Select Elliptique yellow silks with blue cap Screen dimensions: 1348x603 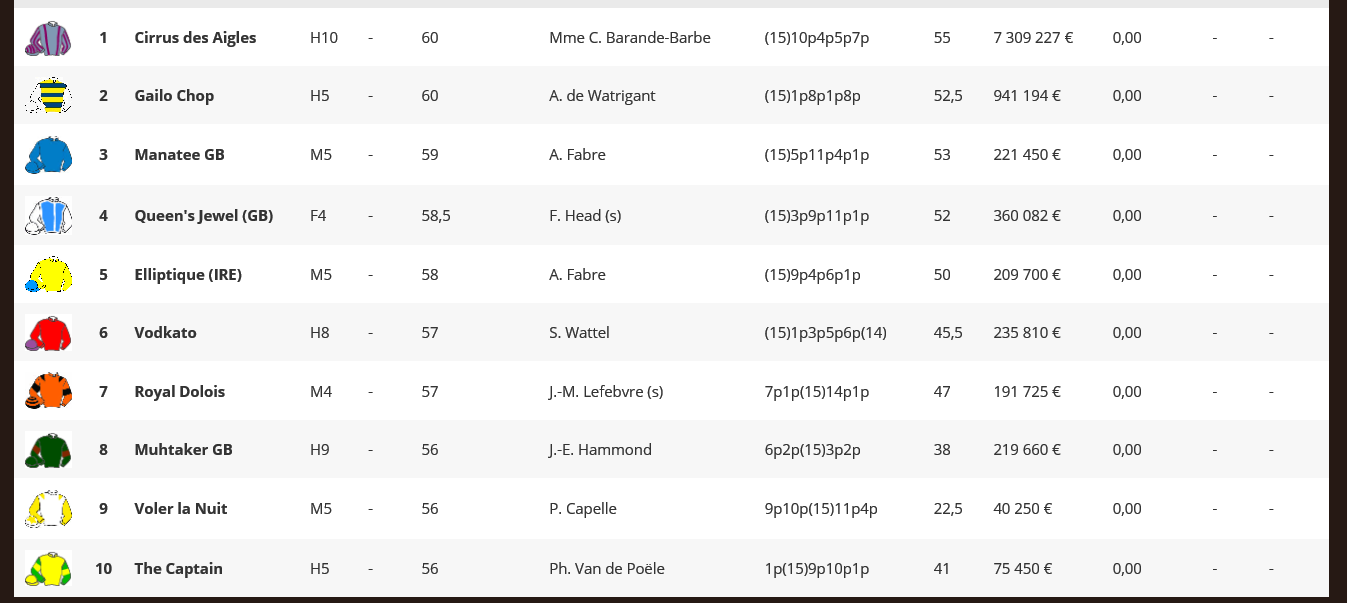[x=48, y=274]
